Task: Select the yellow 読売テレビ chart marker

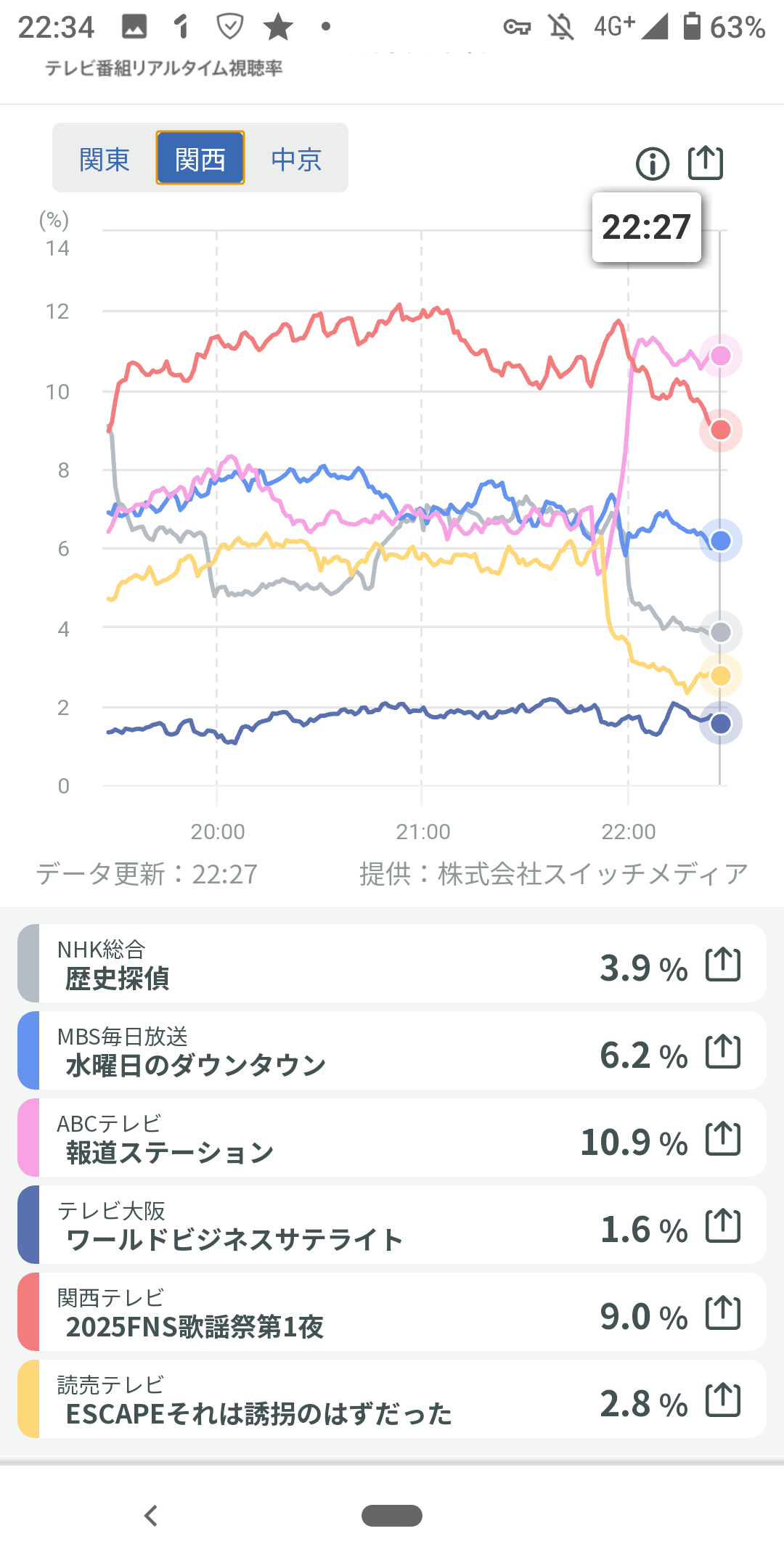Action: pyautogui.click(x=720, y=676)
